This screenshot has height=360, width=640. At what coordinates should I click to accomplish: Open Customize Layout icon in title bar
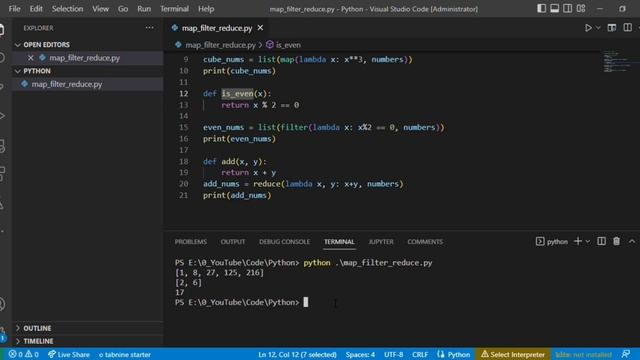pyautogui.click(x=581, y=9)
